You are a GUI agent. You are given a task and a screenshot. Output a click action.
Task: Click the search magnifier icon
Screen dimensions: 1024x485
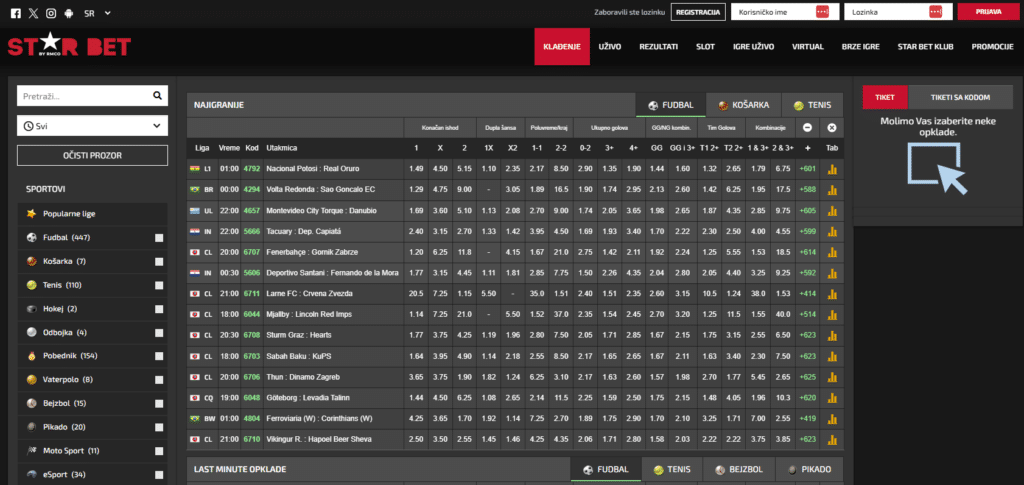[157, 96]
